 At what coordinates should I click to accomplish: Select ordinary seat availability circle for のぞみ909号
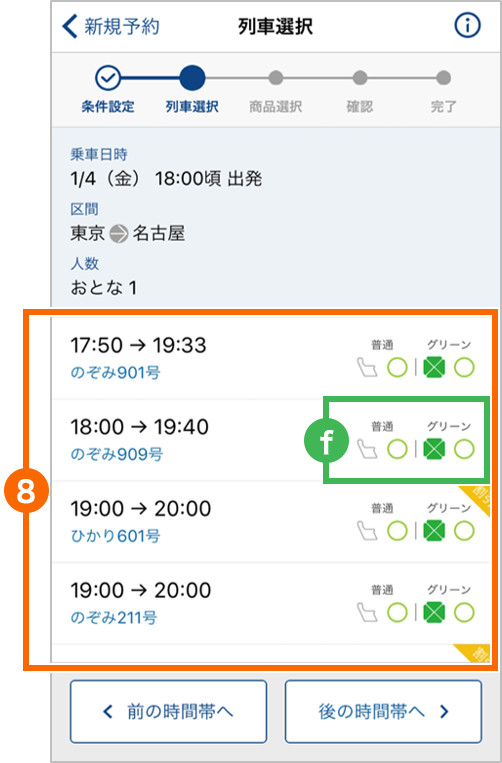397,450
